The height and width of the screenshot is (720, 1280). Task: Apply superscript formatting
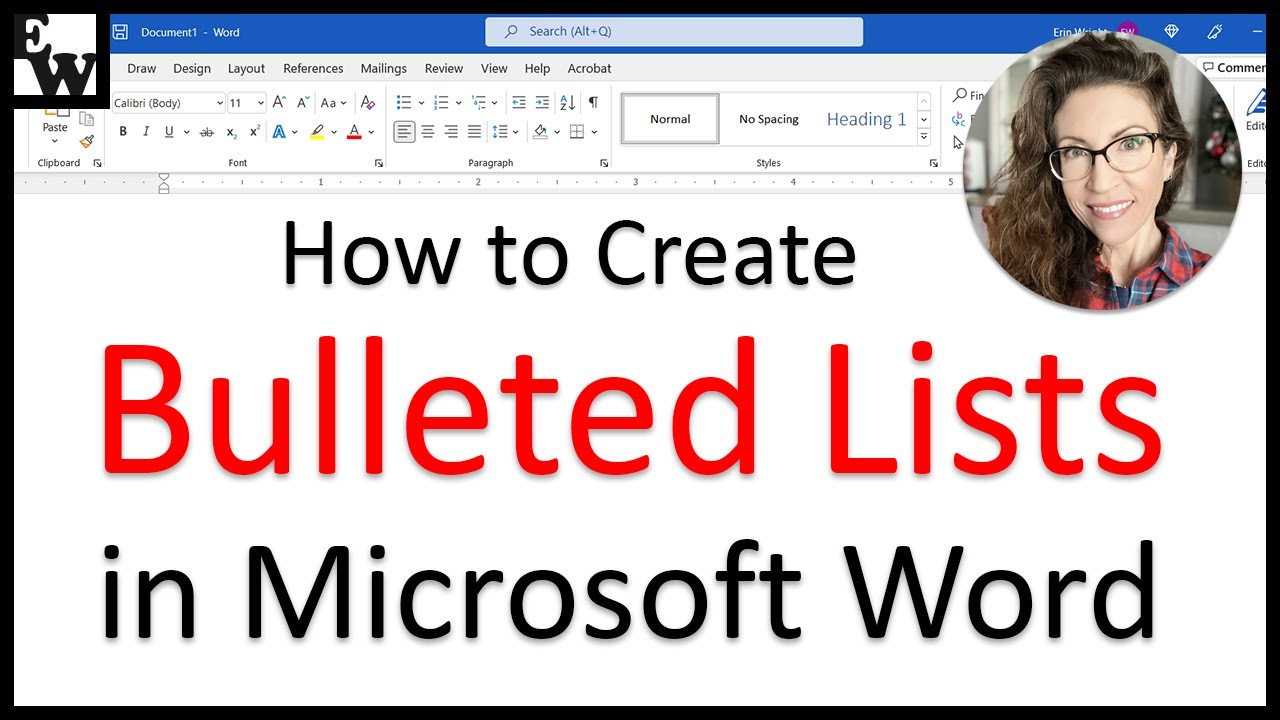(x=255, y=132)
